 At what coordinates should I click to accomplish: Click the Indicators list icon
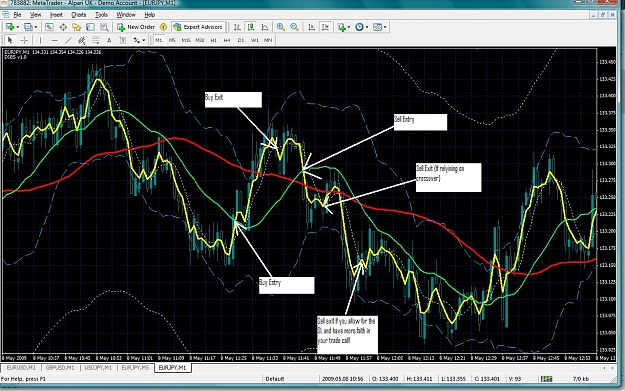click(342, 27)
